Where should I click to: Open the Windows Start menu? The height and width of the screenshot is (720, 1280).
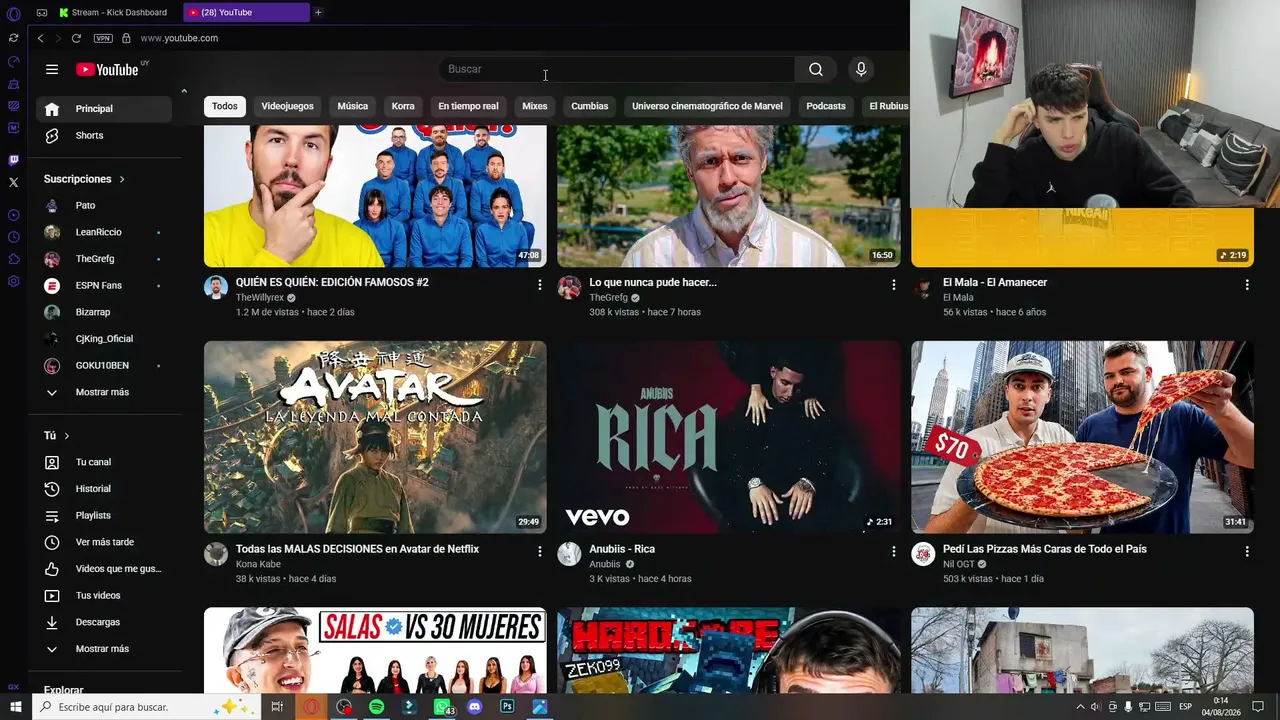click(15, 707)
